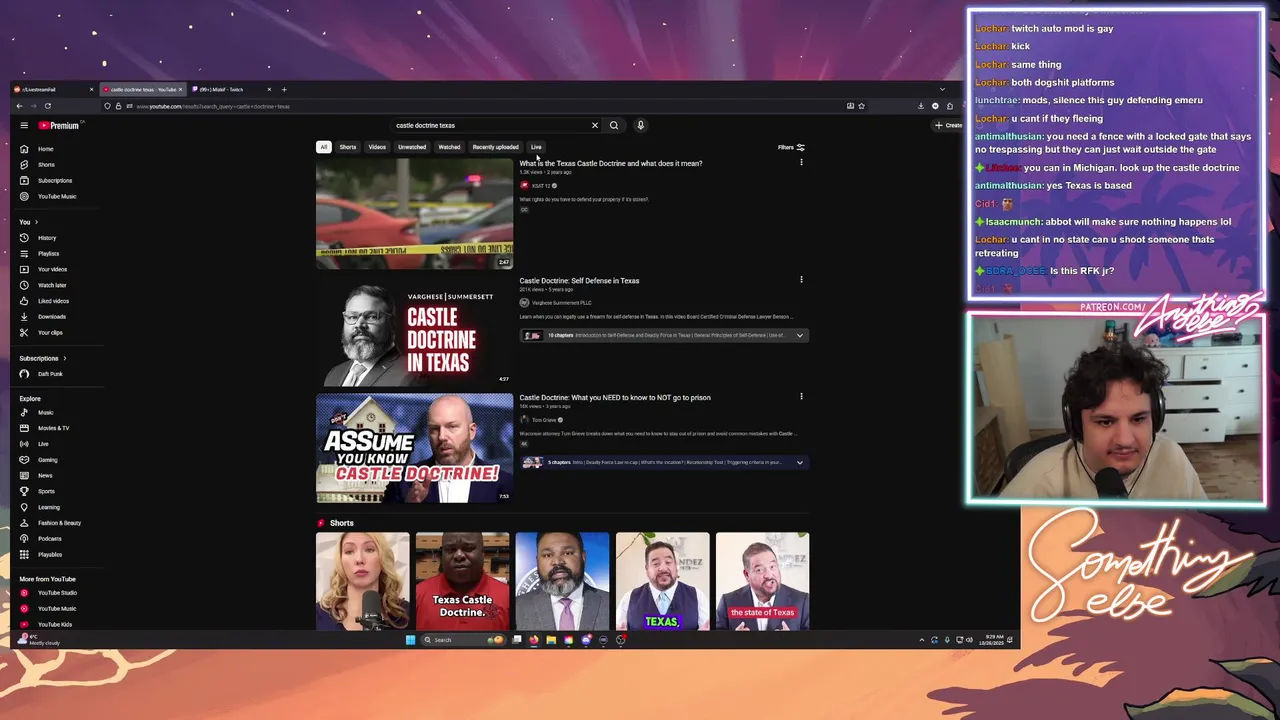The width and height of the screenshot is (1280, 720).
Task: Expand the You section chevron
Action: point(36,222)
